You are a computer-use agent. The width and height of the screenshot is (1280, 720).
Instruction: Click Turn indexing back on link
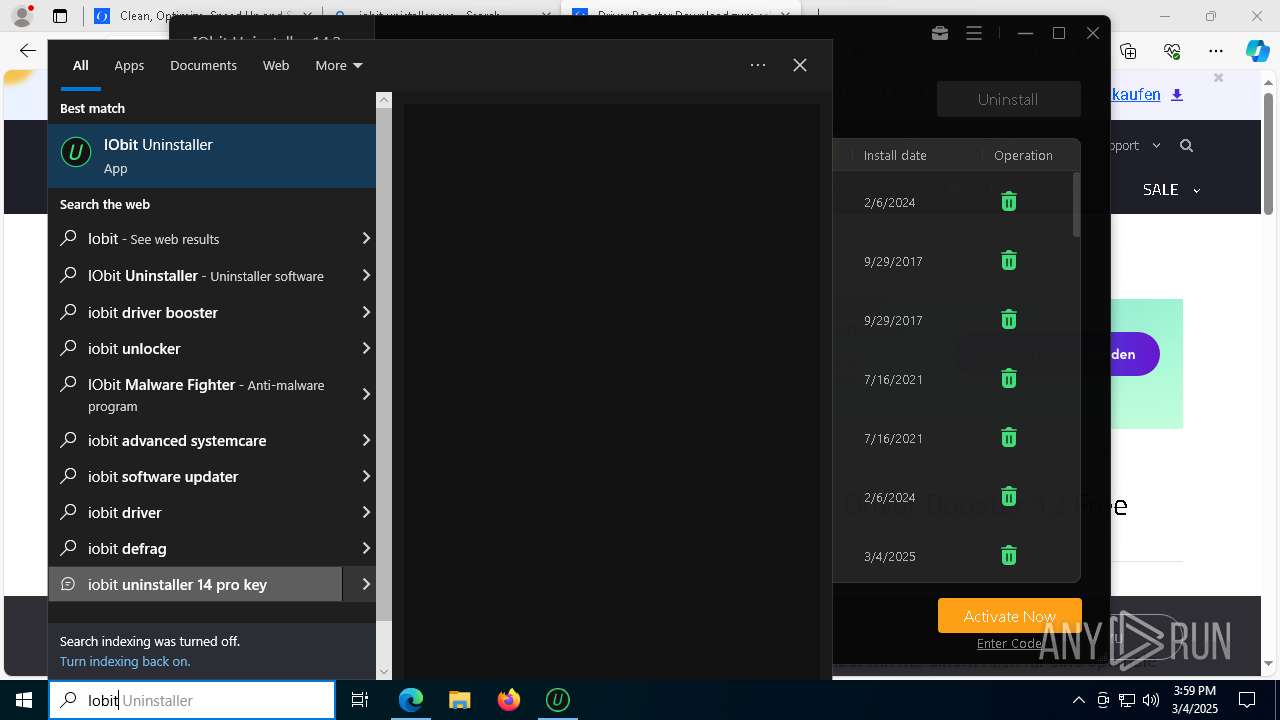125,661
